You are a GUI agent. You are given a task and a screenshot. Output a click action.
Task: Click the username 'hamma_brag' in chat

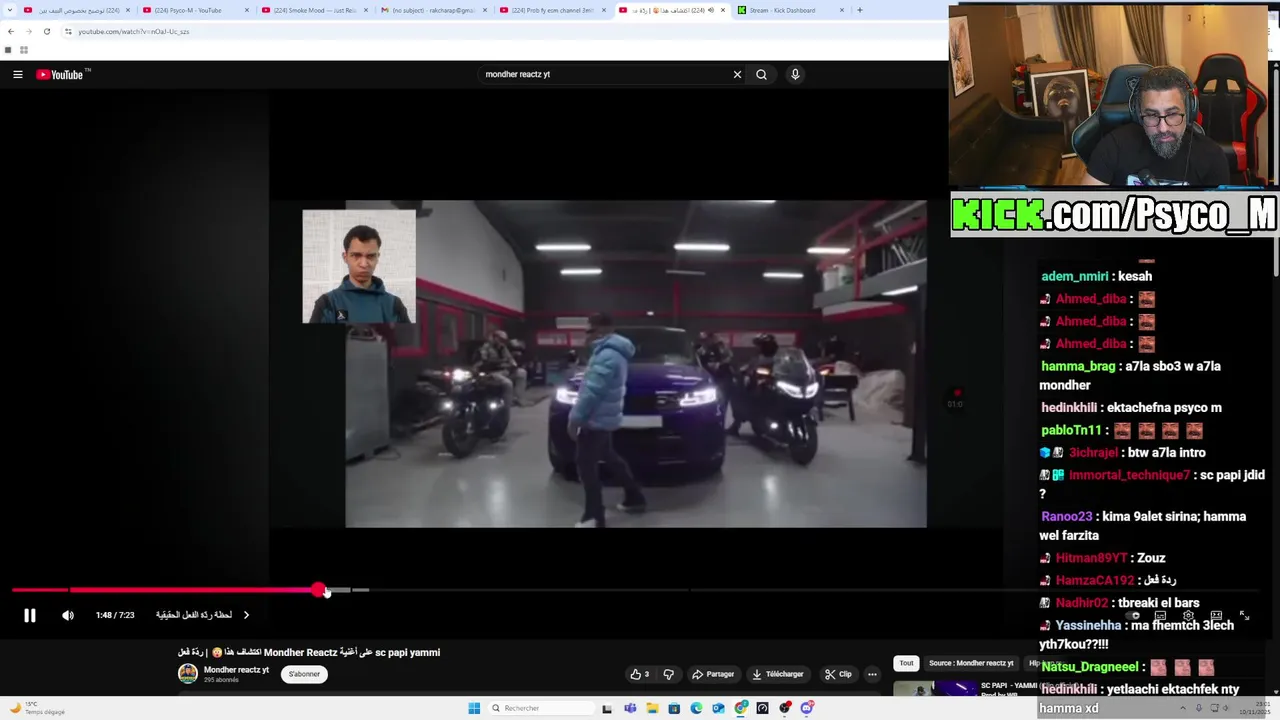pyautogui.click(x=1078, y=366)
